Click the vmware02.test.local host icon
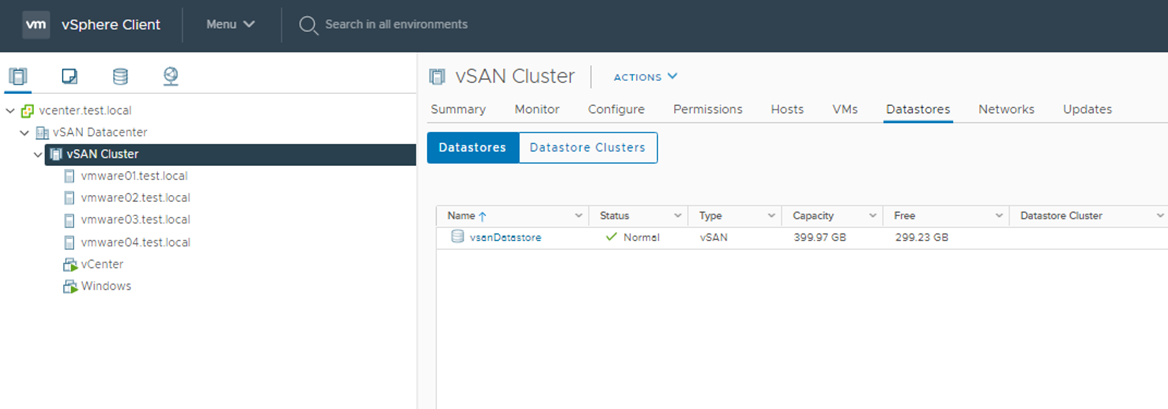 pos(69,198)
